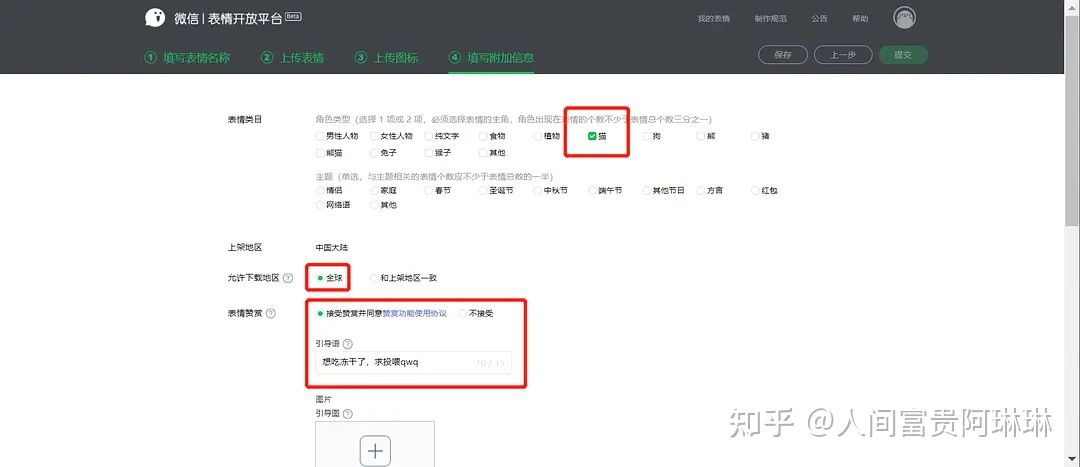This screenshot has height=467, width=1080.
Task: Select the 圣诞节 theme
Action: [484, 190]
